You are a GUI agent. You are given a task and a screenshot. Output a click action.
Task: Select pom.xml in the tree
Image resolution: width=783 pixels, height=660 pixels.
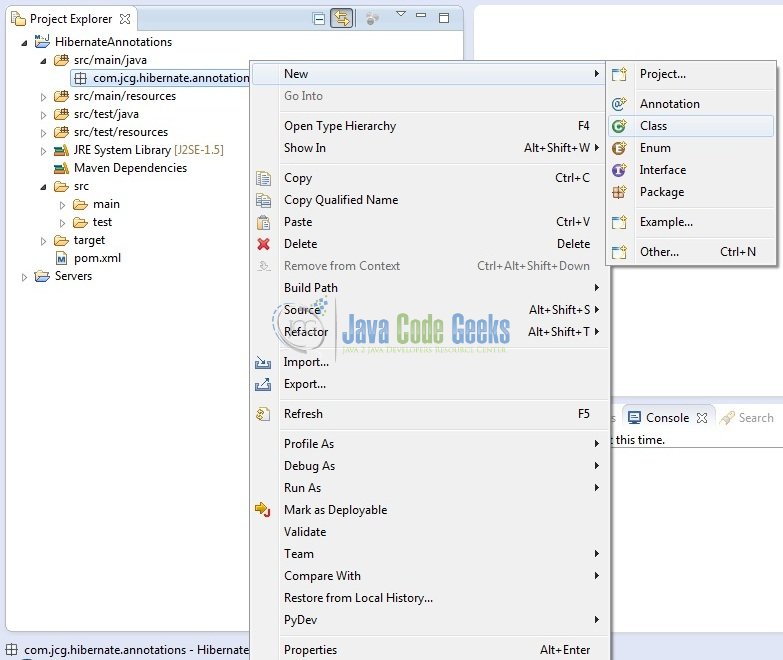click(x=97, y=258)
